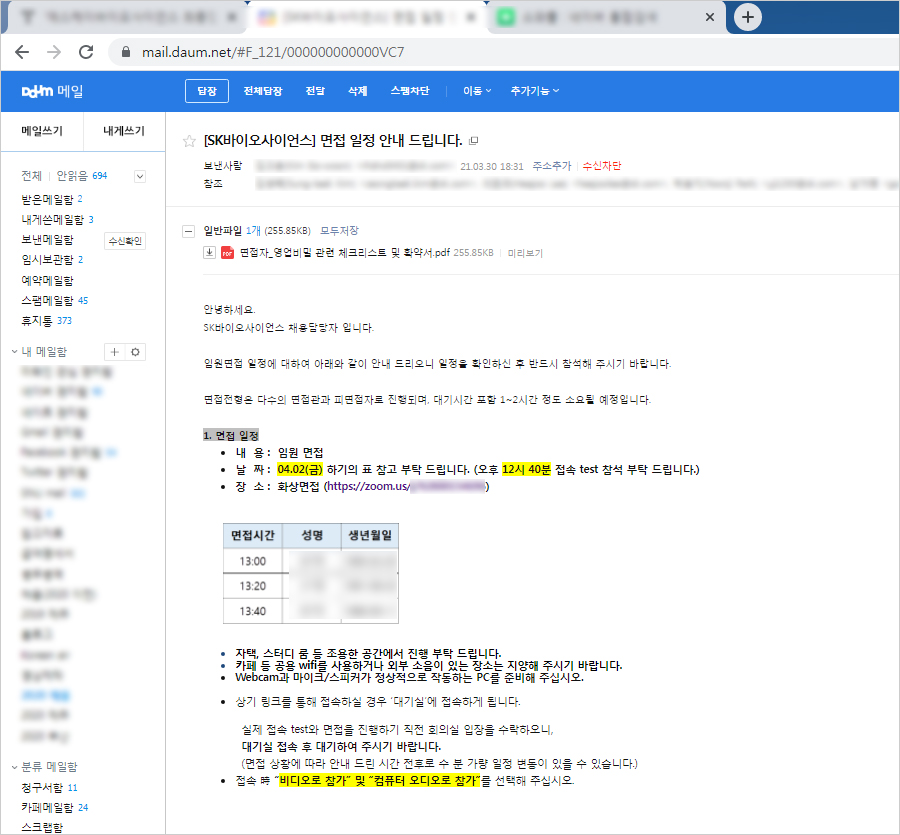Open a new browser tab with plus button
Screen dimensions: 900x835
pyautogui.click(x=747, y=17)
